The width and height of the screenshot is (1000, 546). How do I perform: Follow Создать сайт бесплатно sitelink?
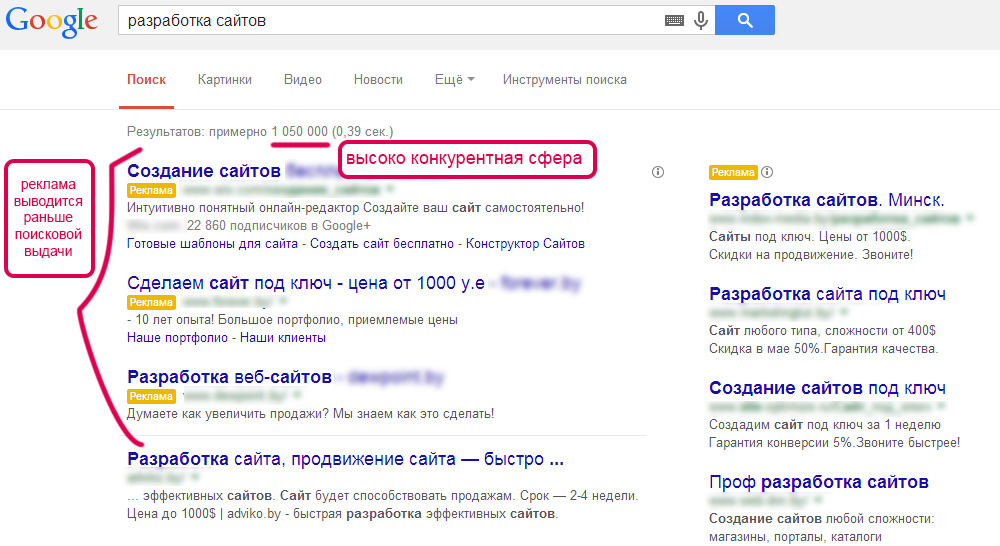382,244
